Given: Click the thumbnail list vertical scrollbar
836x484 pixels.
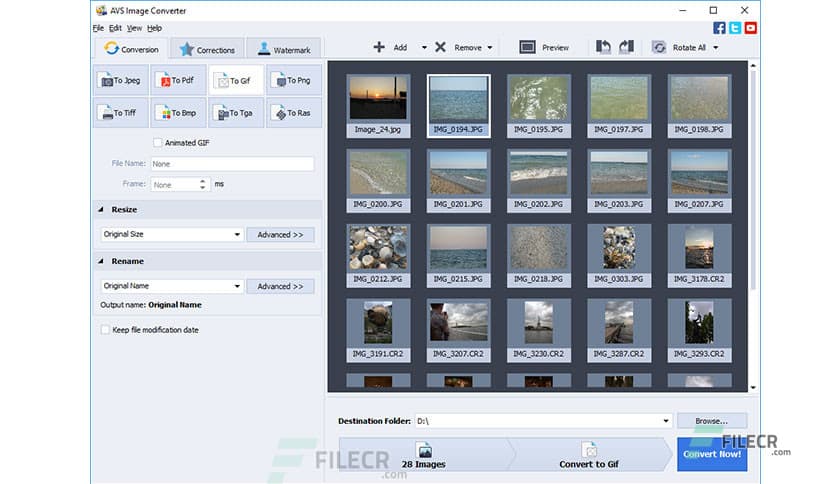Looking at the screenshot, I should 753,179.
